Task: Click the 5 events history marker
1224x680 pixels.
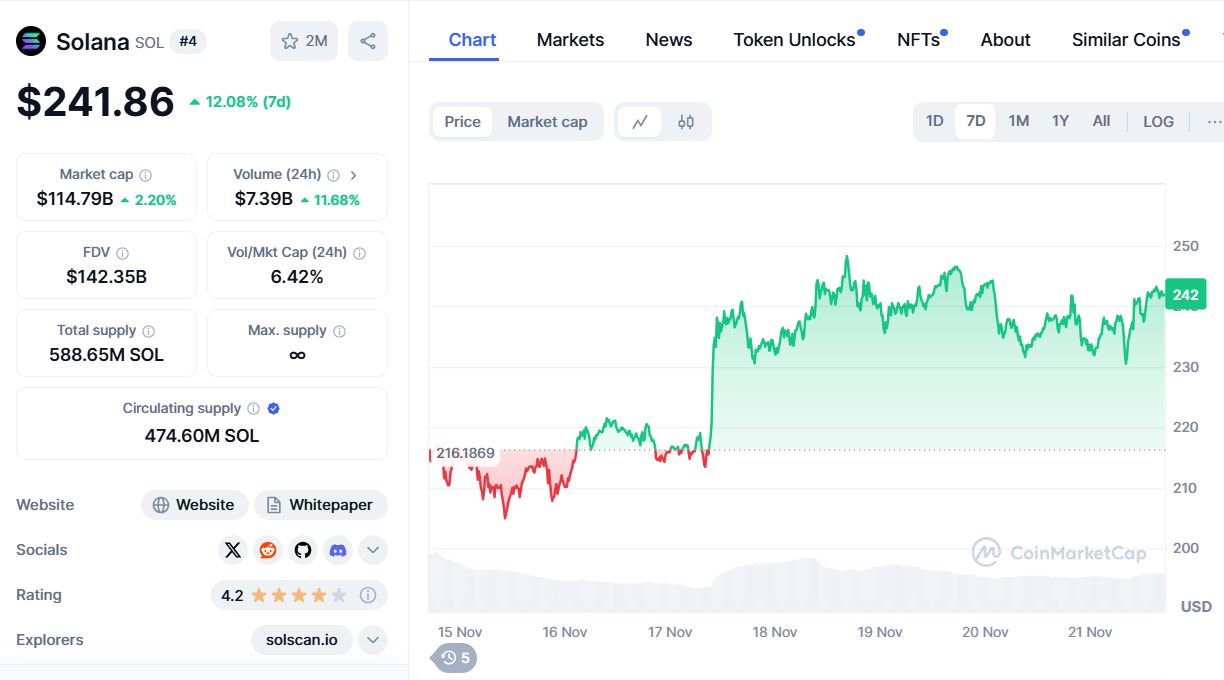Action: [x=455, y=658]
